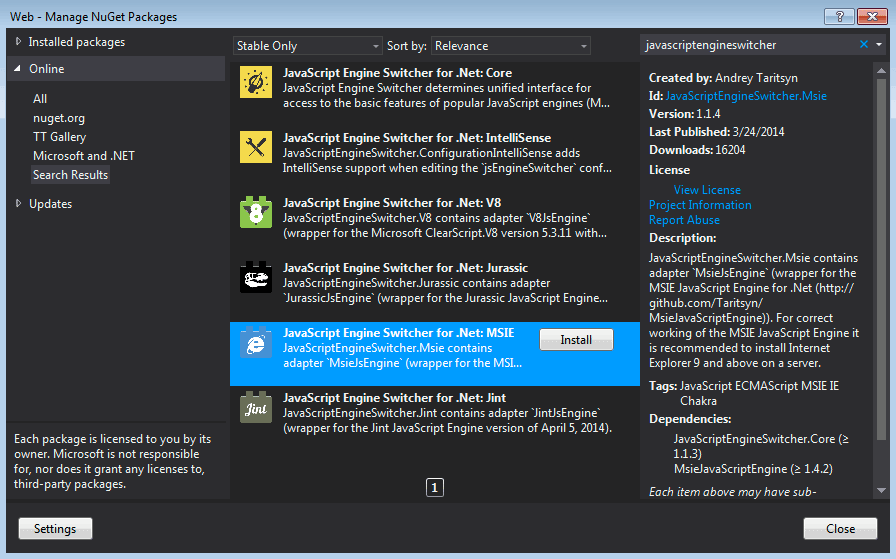The height and width of the screenshot is (559, 896).
Task: Click the details pane scrollbar thumb
Action: pos(881,258)
